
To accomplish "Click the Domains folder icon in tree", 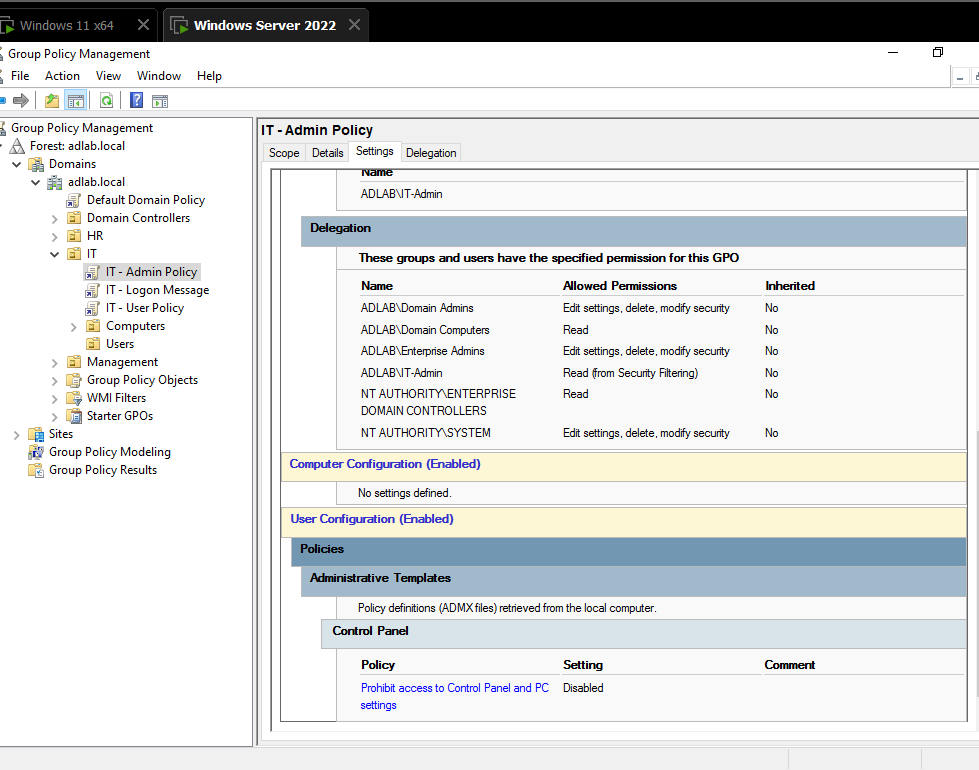I will click(37, 164).
